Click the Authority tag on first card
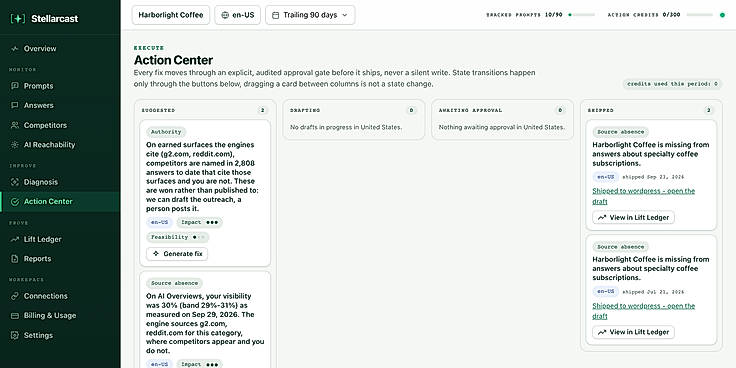This screenshot has height=368, width=736. point(166,132)
